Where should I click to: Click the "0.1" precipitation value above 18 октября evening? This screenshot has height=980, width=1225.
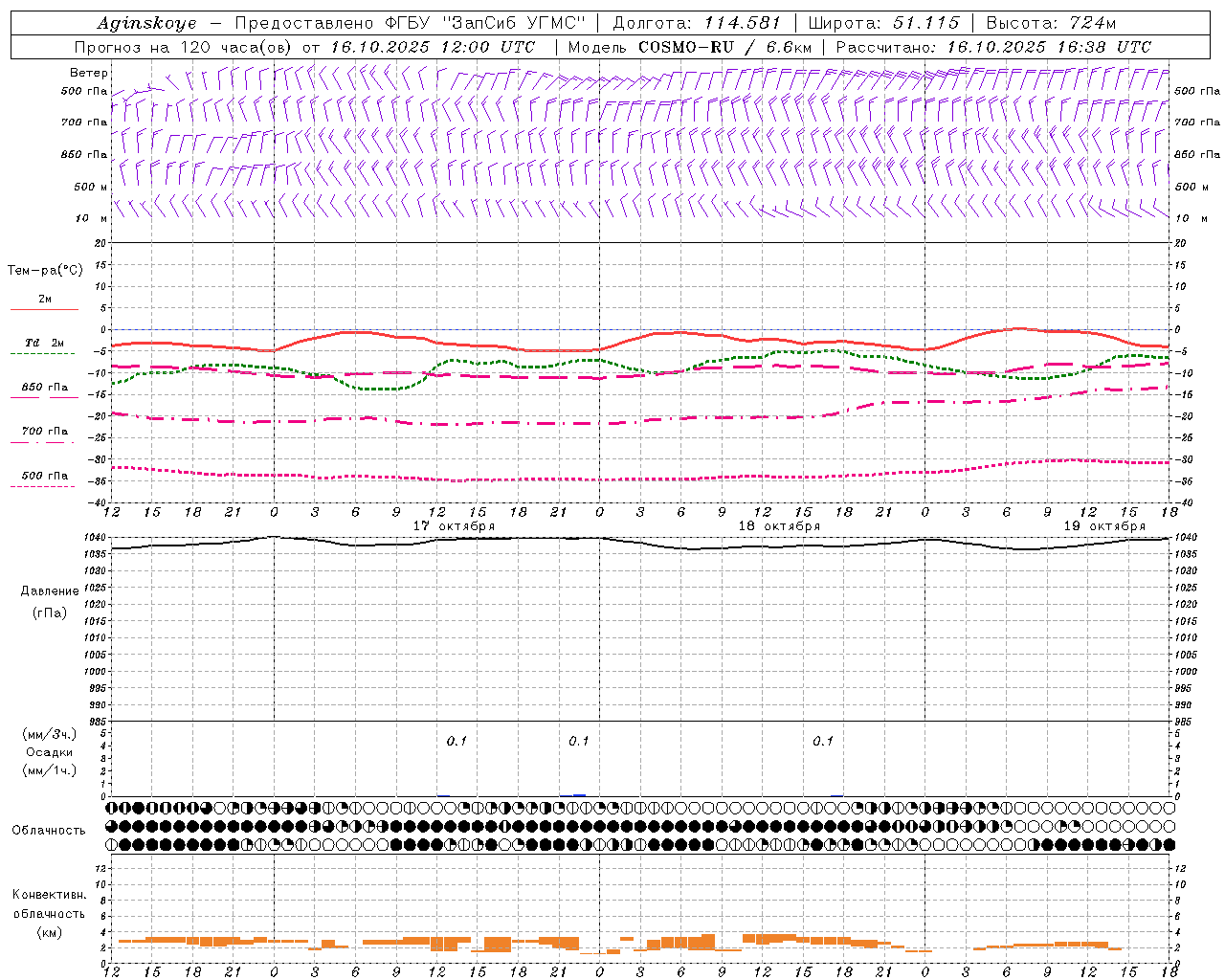coord(823,742)
